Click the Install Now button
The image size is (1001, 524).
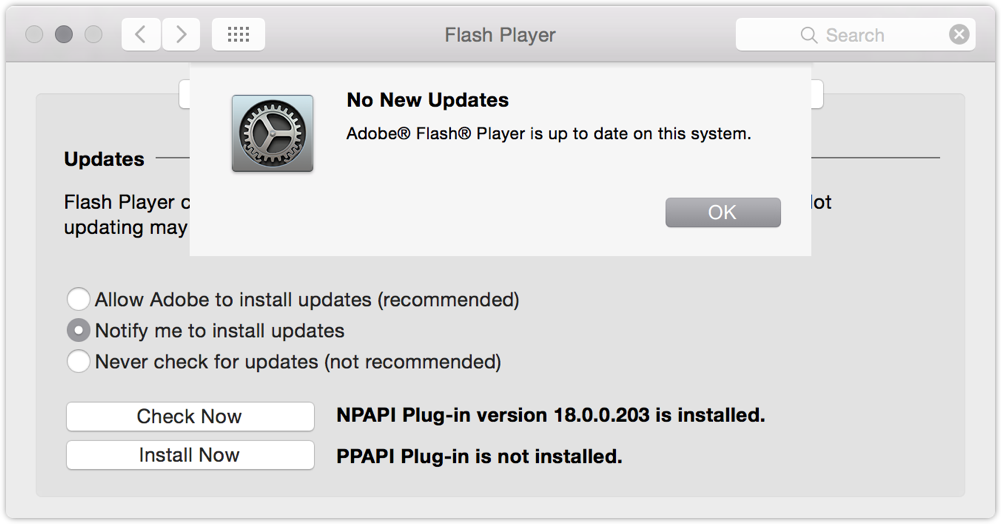190,455
